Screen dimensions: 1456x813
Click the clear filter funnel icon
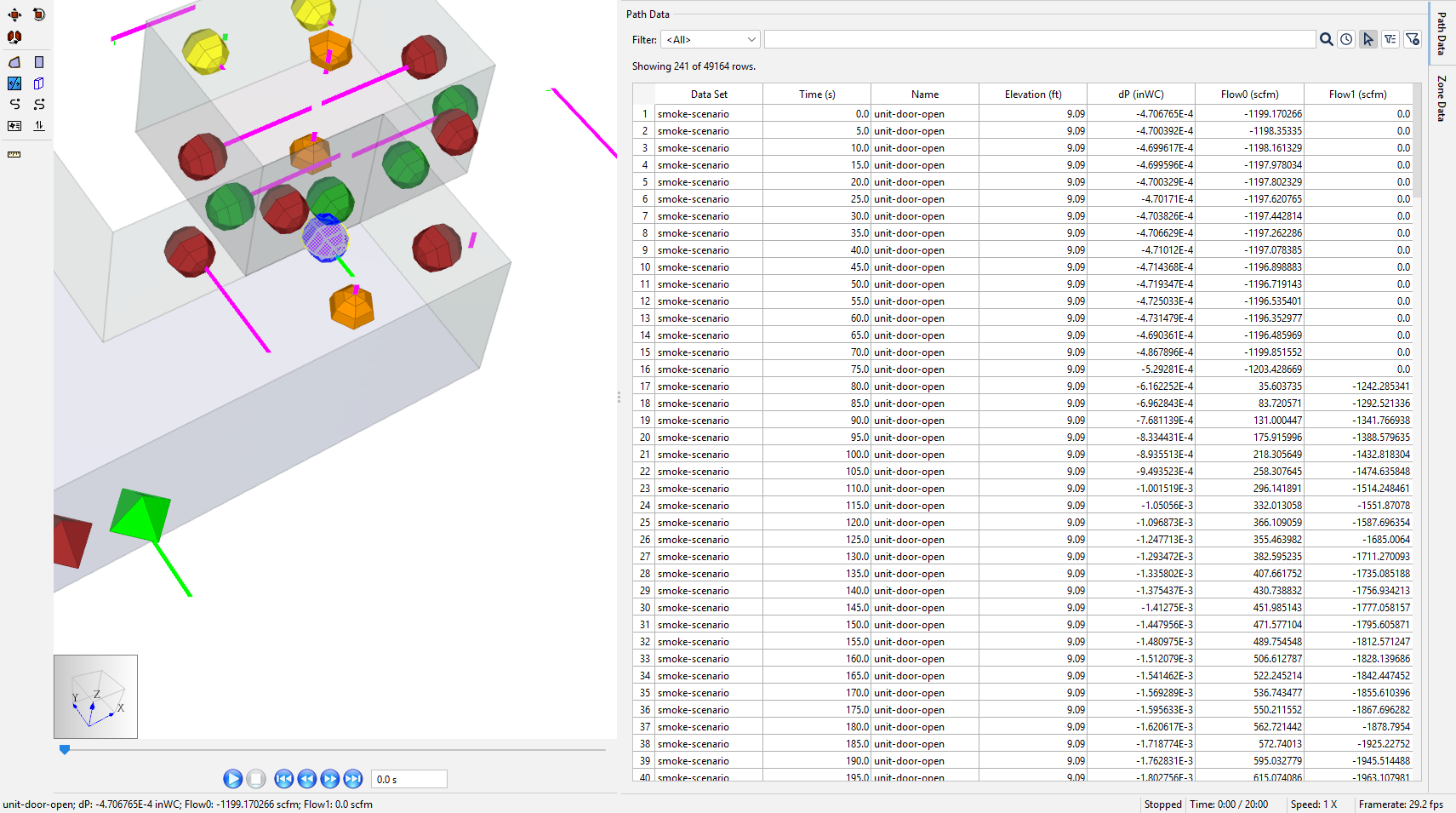[1413, 40]
